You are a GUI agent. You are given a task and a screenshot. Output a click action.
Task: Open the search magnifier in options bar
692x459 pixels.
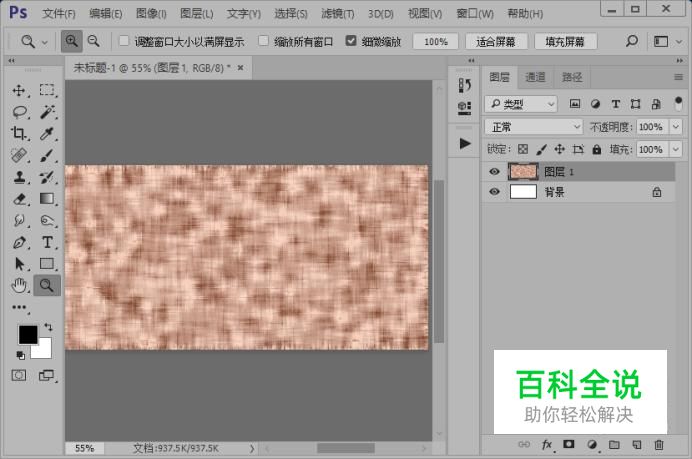[632, 41]
